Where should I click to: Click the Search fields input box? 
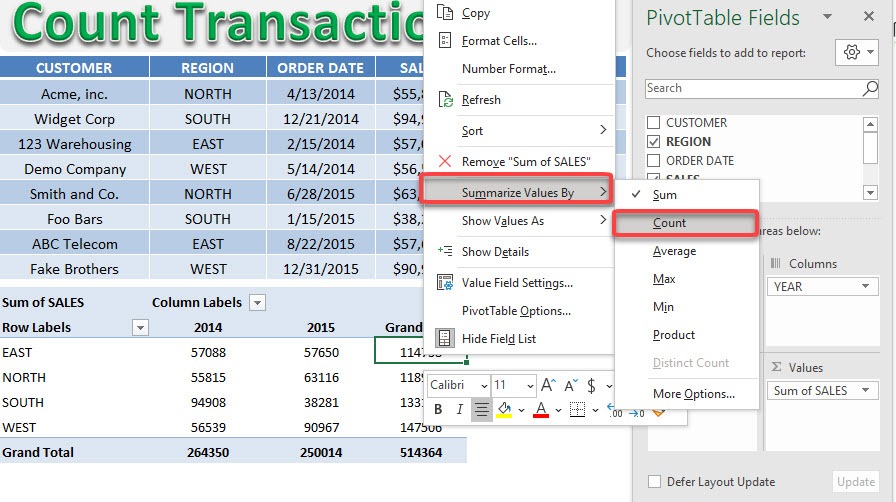753,88
